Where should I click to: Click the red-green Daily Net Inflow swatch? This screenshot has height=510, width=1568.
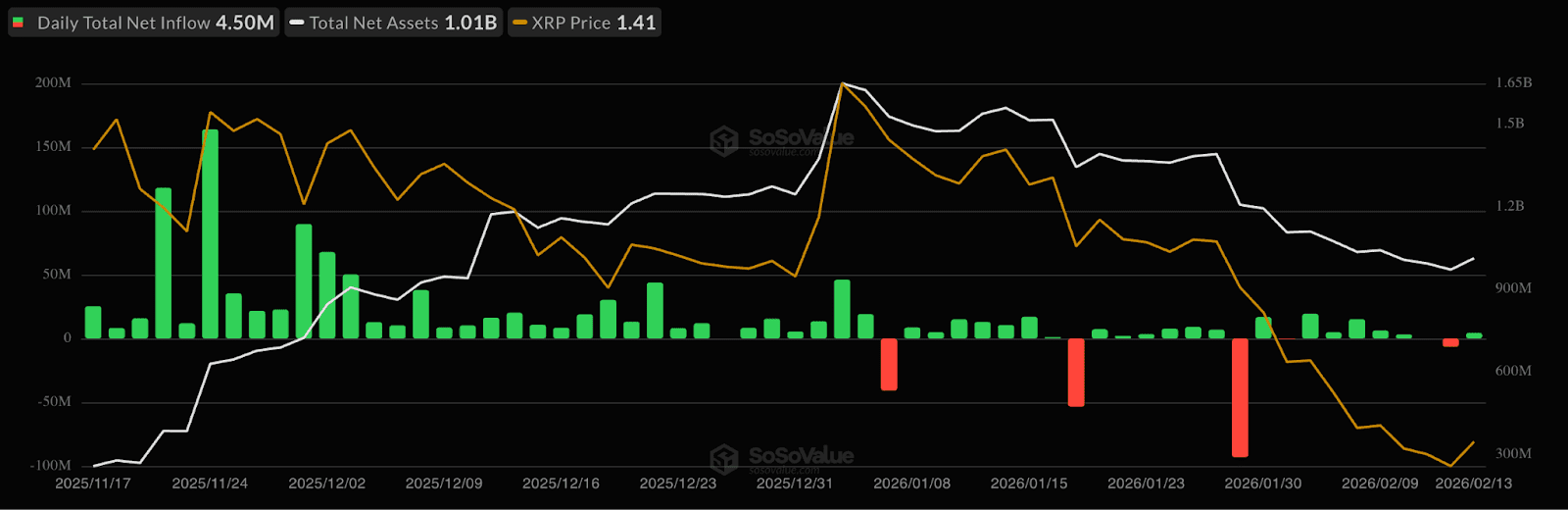[18, 23]
